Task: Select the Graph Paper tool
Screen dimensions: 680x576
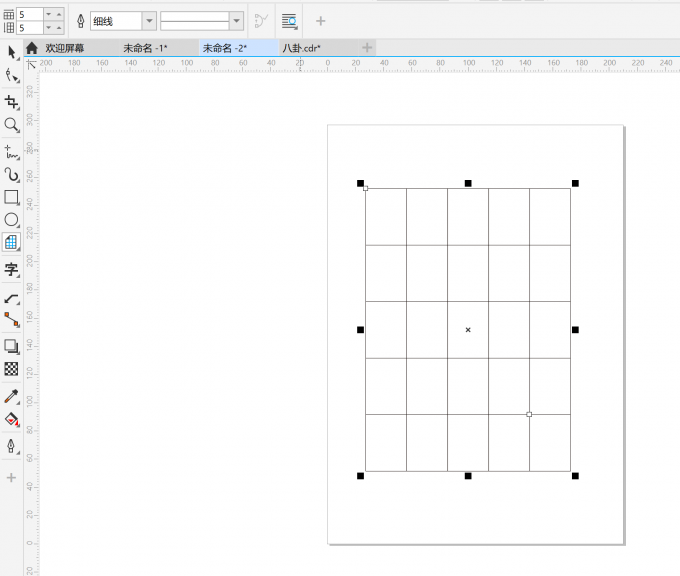Action: [x=12, y=242]
